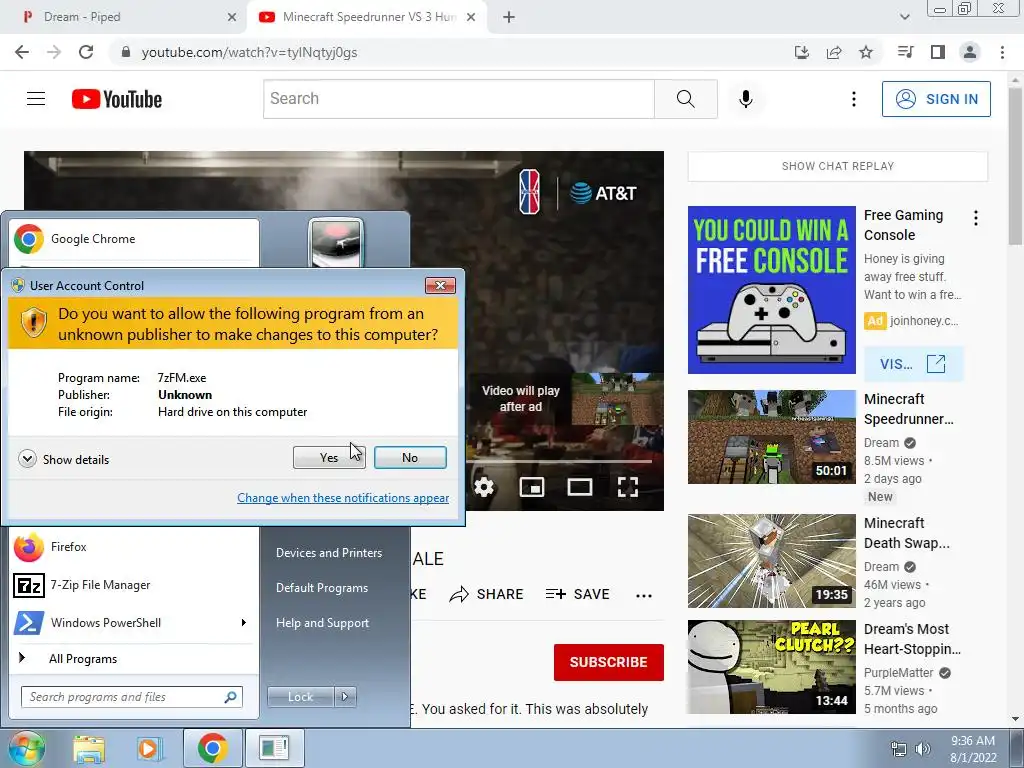Open Minecraft Death Swap video thumbnail
Screen dimensions: 1024x768
(x=772, y=561)
